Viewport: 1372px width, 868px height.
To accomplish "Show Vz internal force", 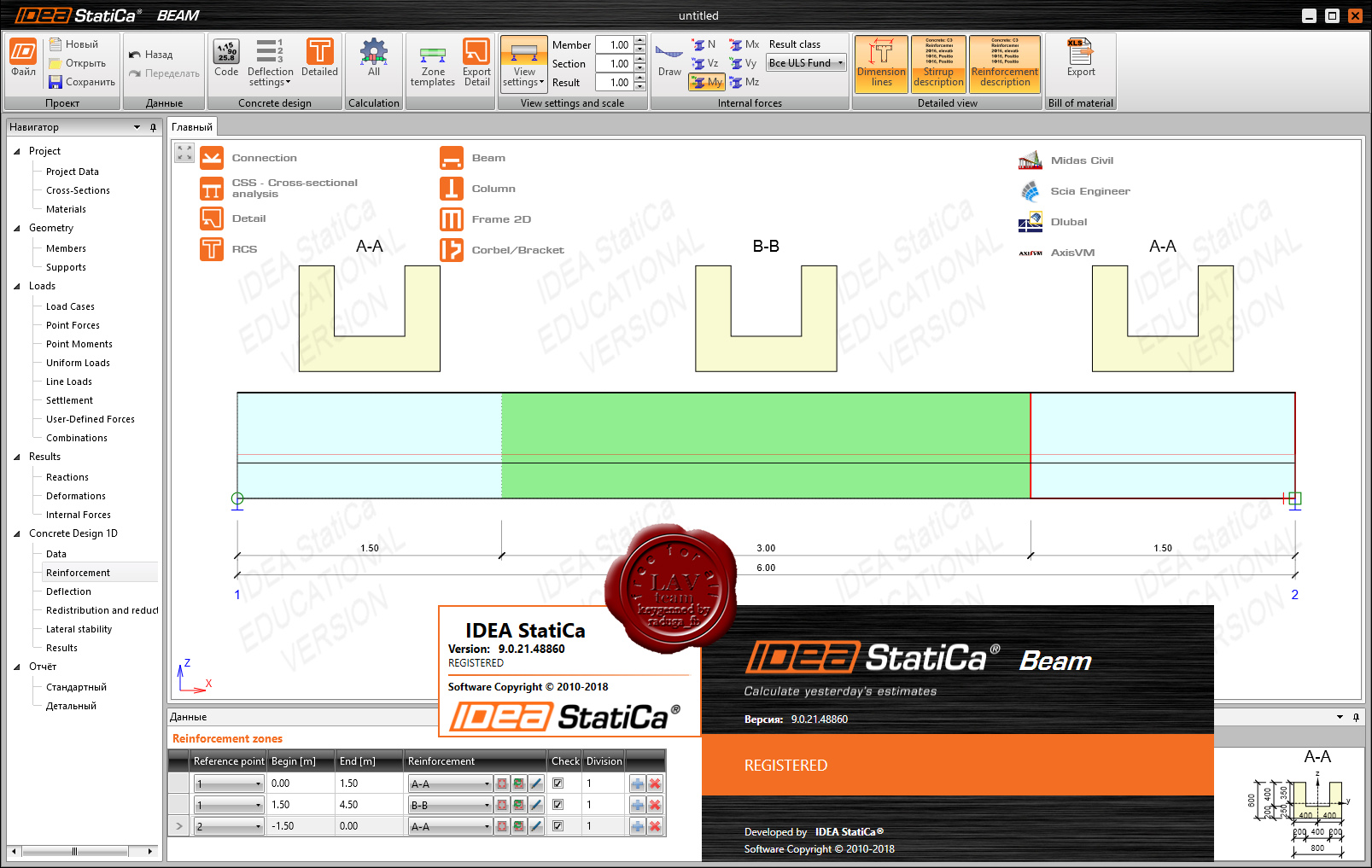I will coord(705,63).
